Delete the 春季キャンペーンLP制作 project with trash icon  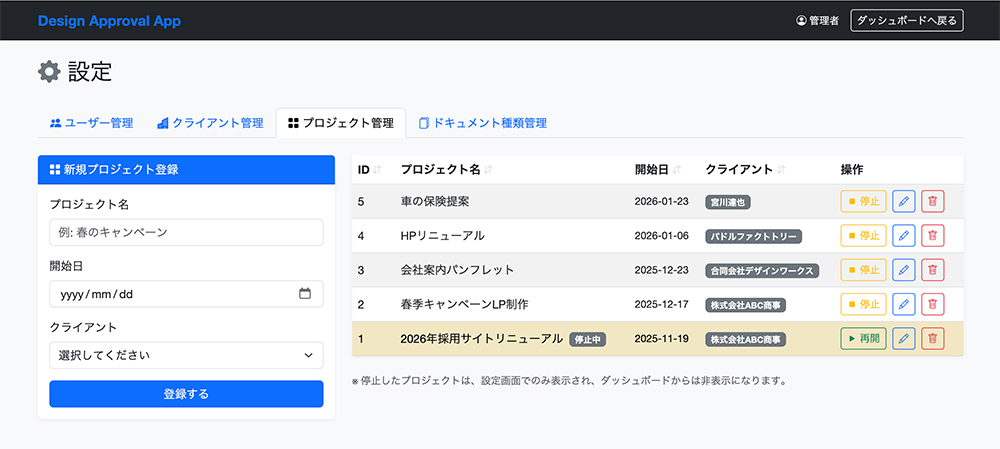coord(933,304)
